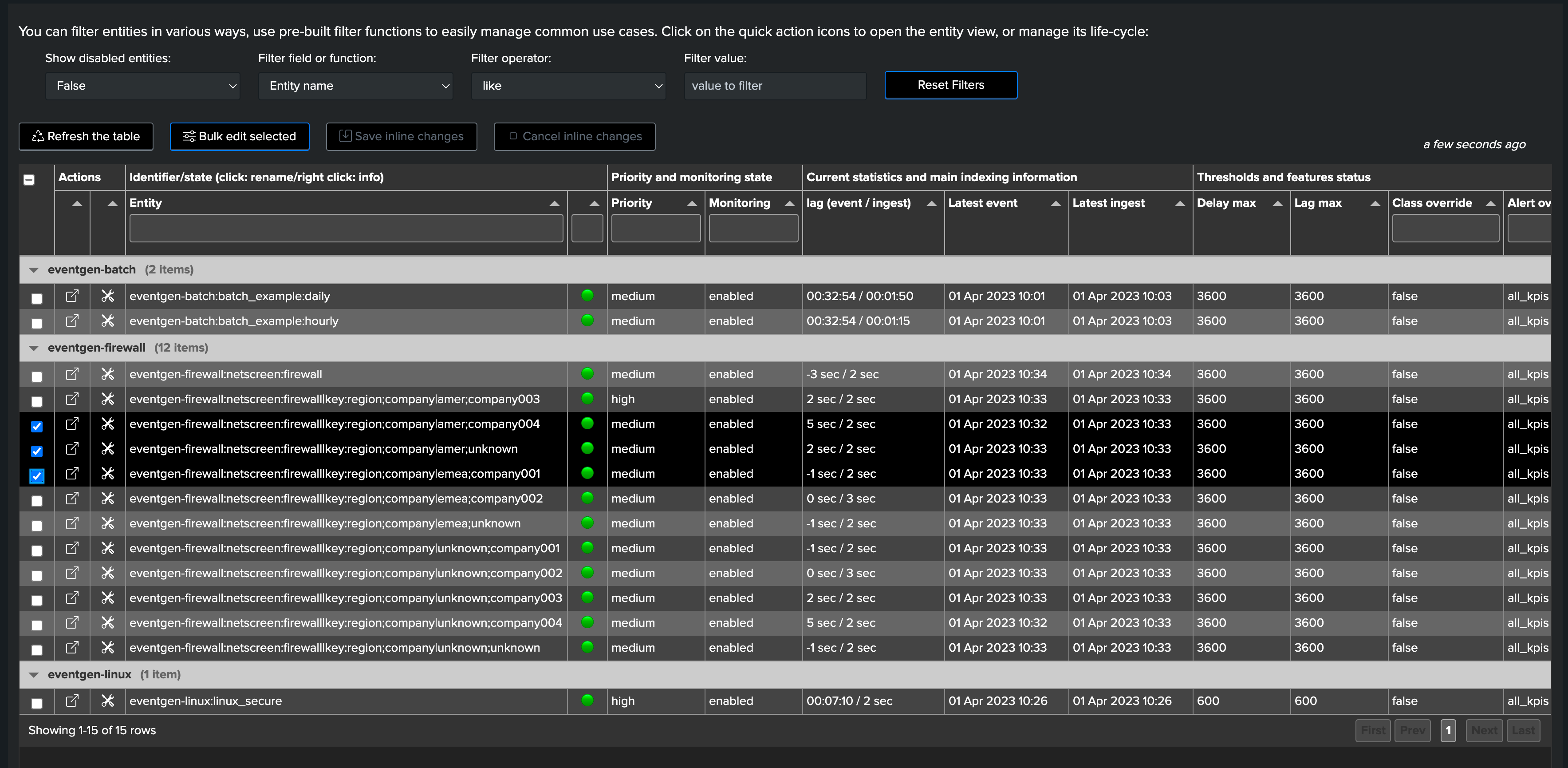1568x768 pixels.
Task: Select the batch_example:daily row checkbox
Action: 36,298
